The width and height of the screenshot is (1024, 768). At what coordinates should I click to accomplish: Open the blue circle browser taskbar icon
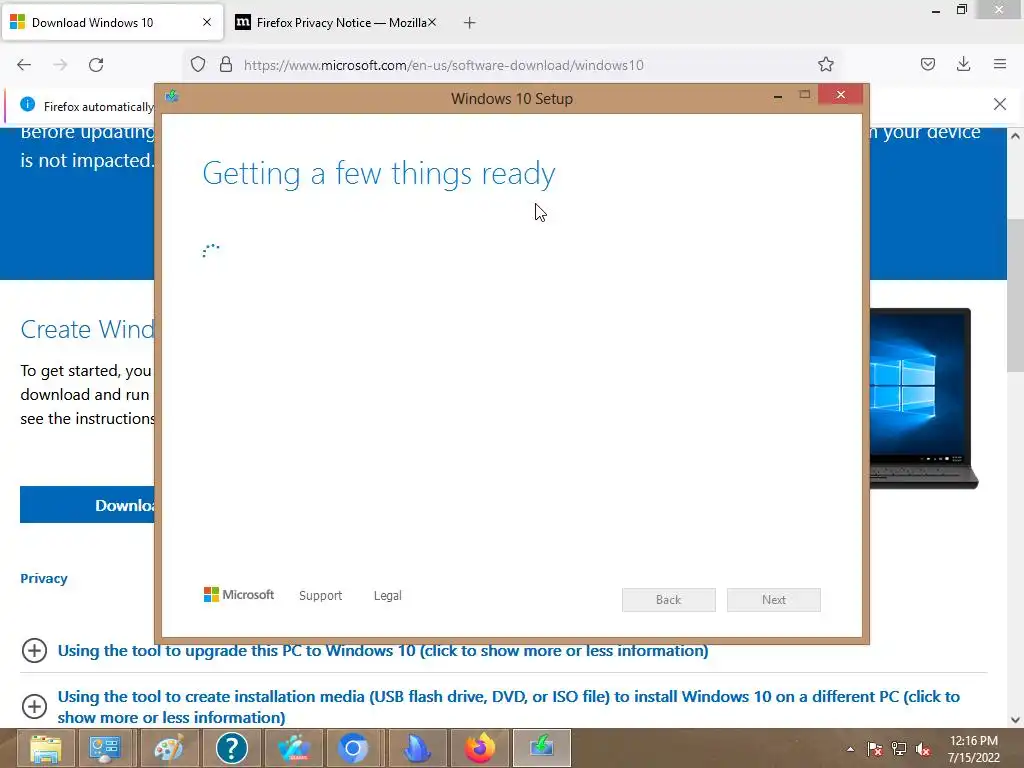click(x=353, y=748)
